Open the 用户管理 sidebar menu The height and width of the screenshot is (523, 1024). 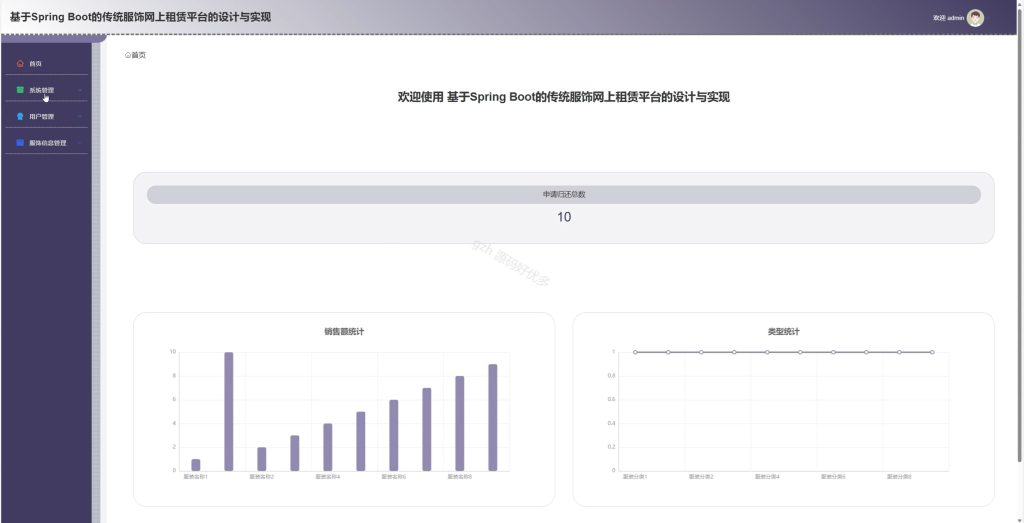click(x=46, y=116)
